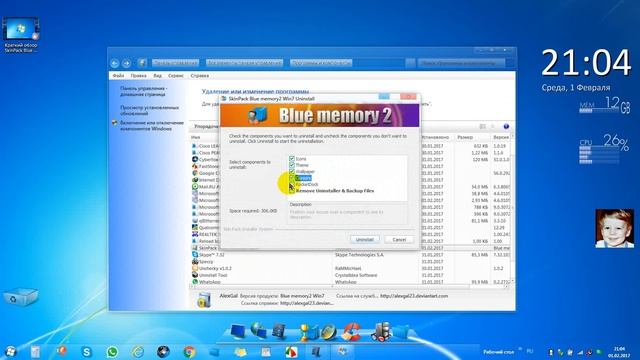Open the yellow folder icon in the taskbar
Screen dimensions: 640x360
[x=240, y=351]
